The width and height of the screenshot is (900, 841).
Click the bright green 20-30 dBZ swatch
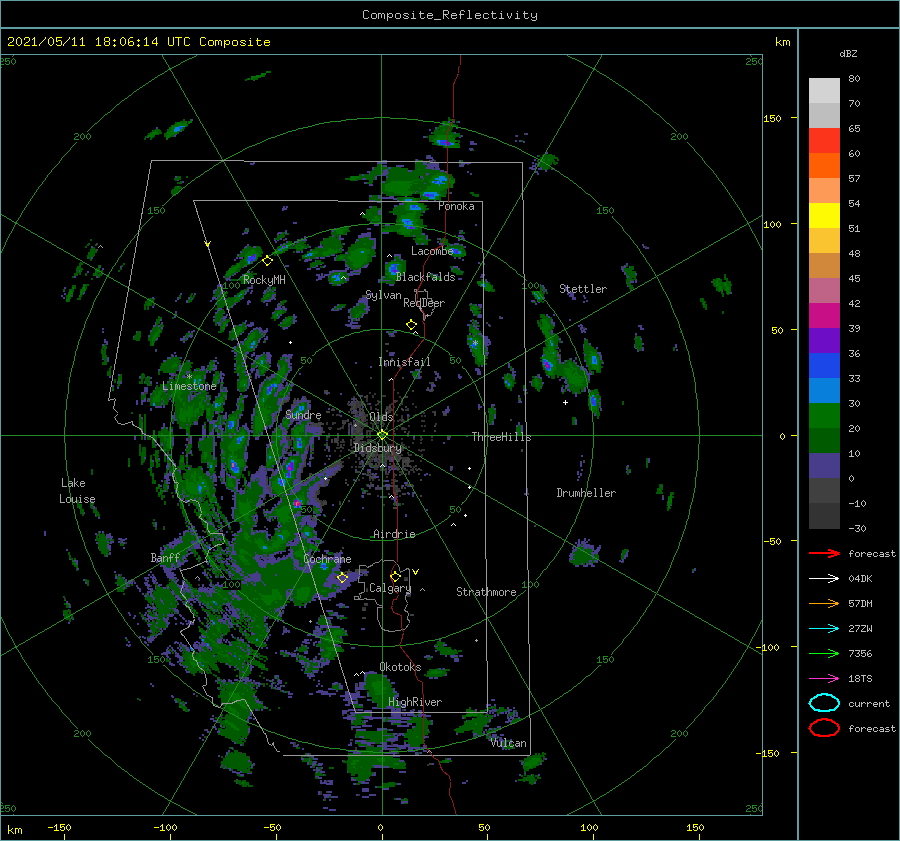coord(824,416)
